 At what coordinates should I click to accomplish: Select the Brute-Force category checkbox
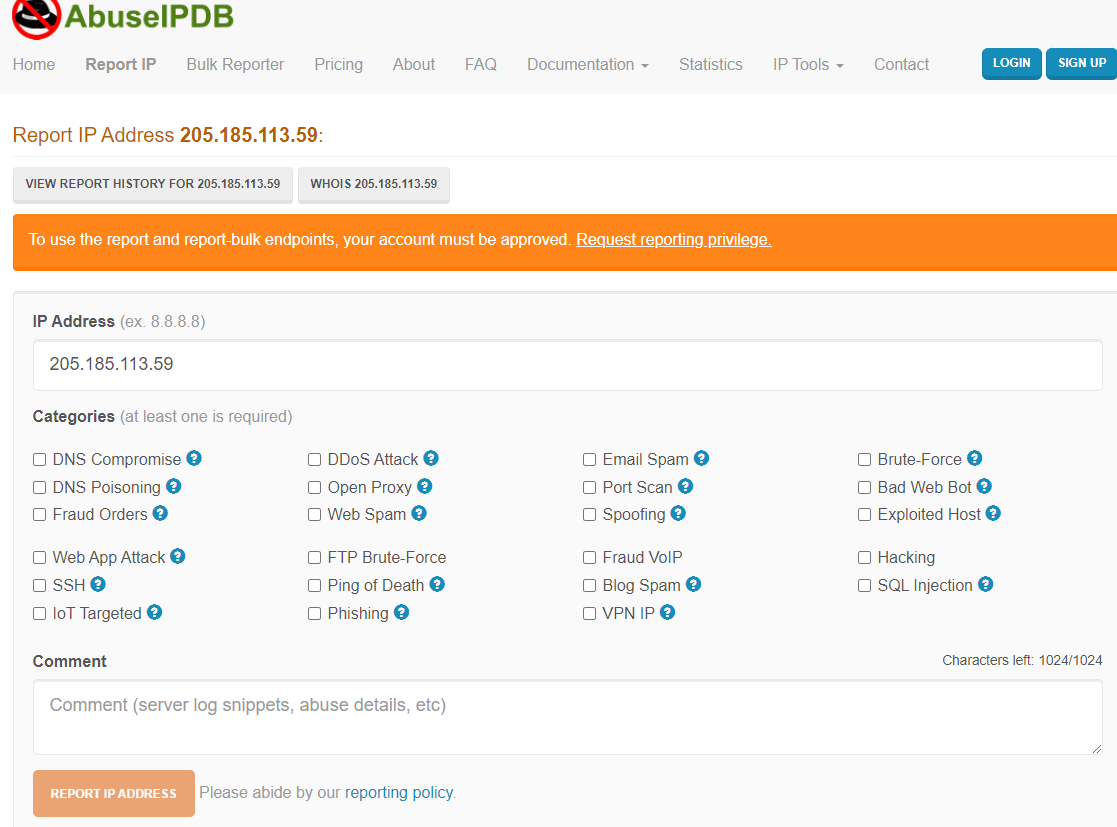[865, 459]
